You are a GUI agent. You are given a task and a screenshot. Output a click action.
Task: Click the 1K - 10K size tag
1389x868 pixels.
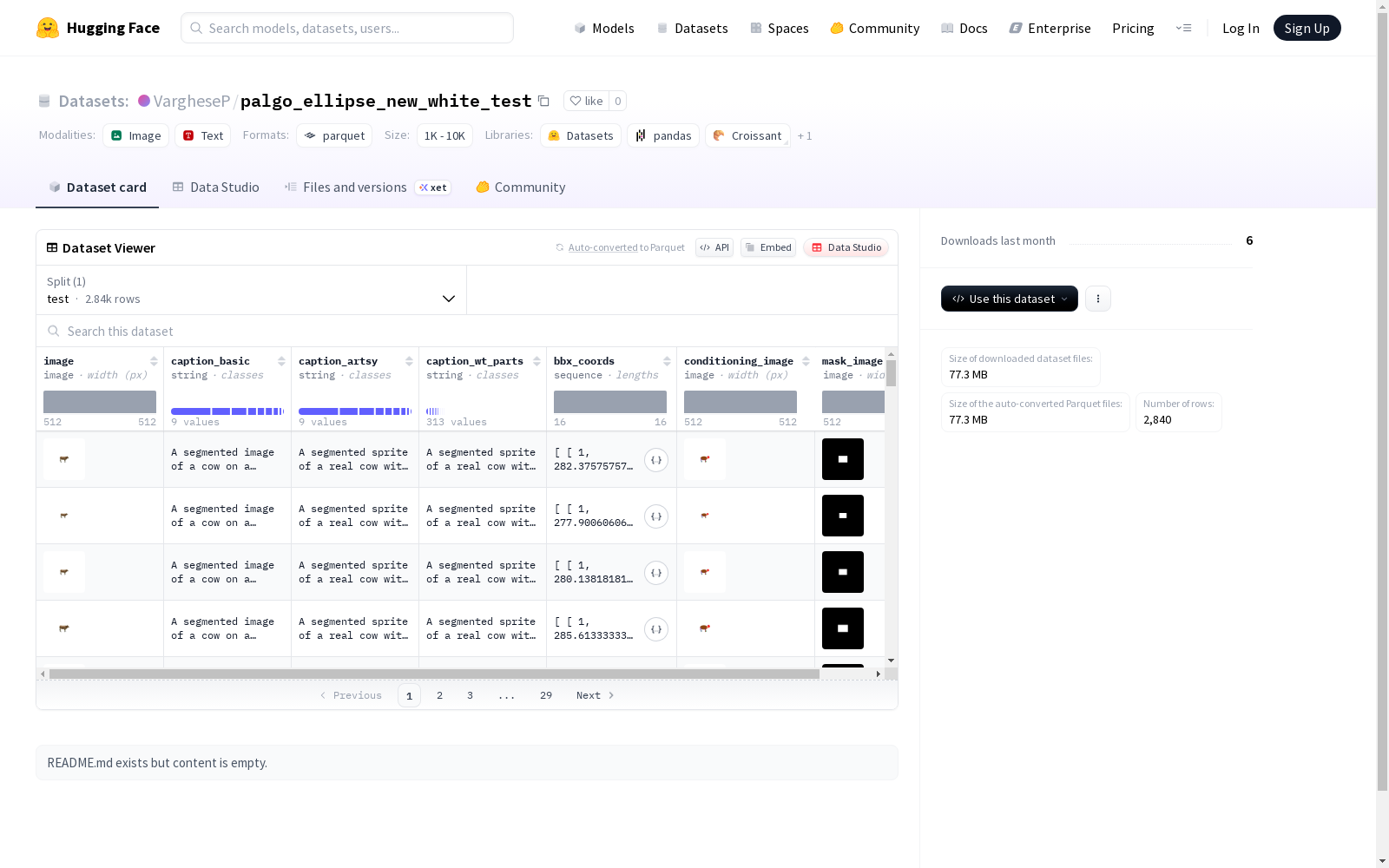[x=444, y=135]
